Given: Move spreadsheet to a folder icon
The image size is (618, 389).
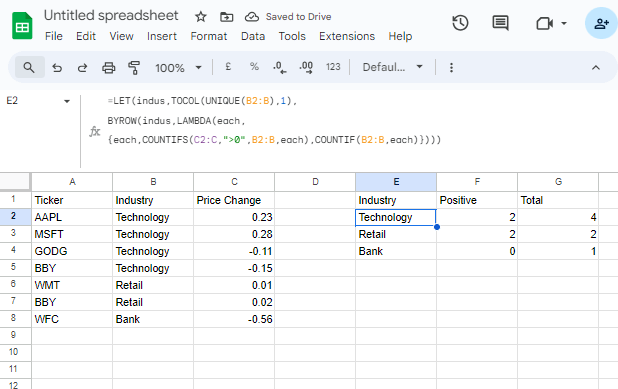Looking at the screenshot, I should (x=227, y=17).
